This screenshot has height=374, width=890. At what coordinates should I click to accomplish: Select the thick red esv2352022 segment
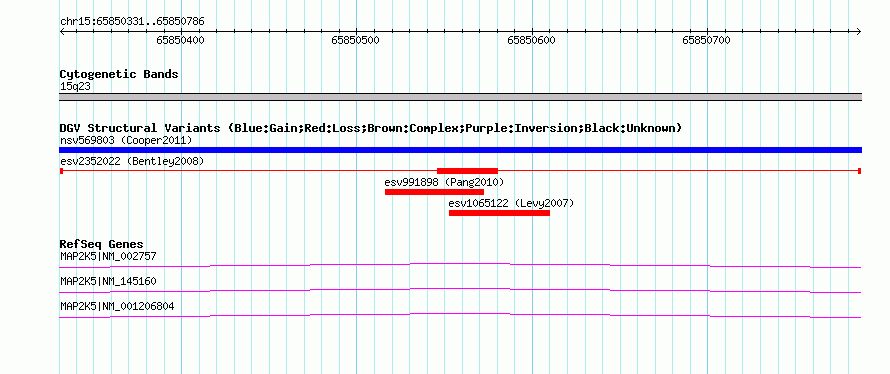pyautogui.click(x=467, y=171)
